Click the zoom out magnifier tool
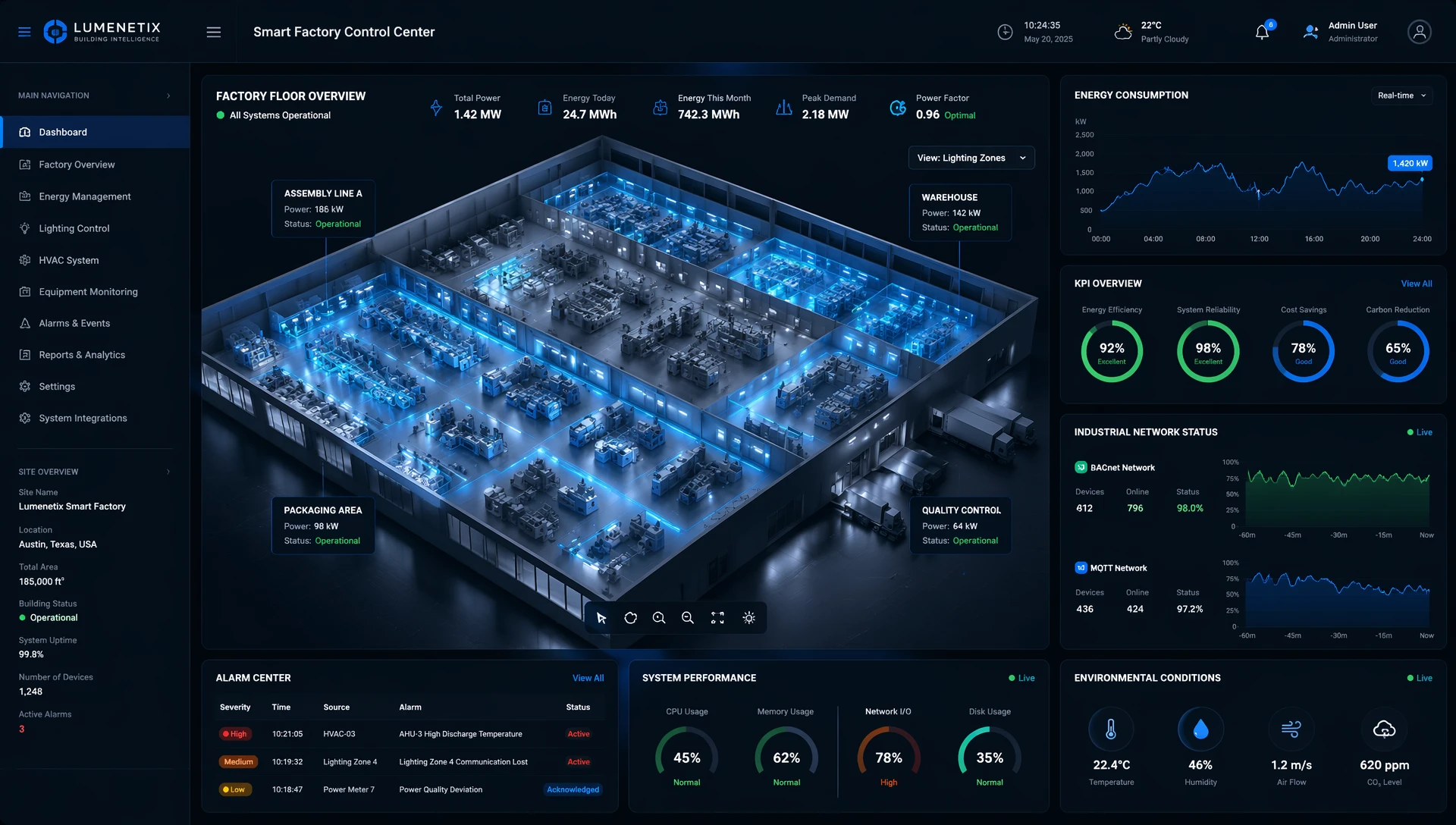 pos(688,618)
